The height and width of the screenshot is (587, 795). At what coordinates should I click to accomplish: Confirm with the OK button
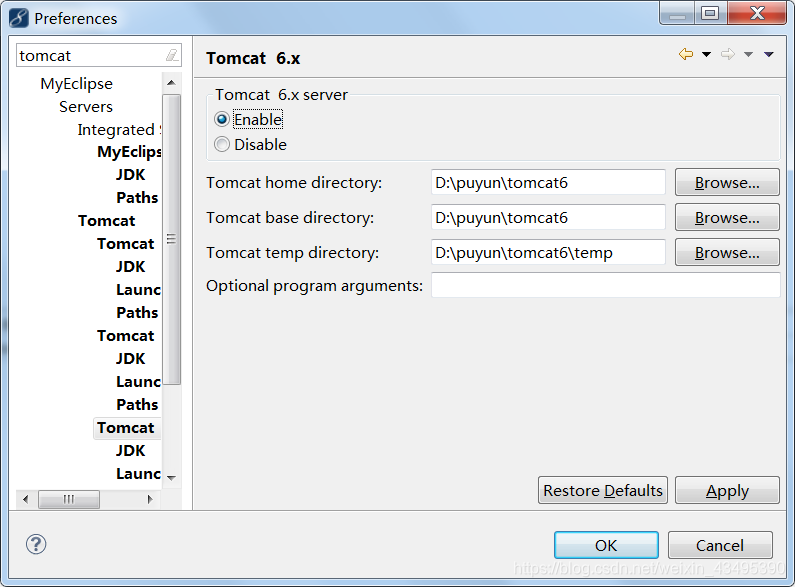tap(606, 545)
